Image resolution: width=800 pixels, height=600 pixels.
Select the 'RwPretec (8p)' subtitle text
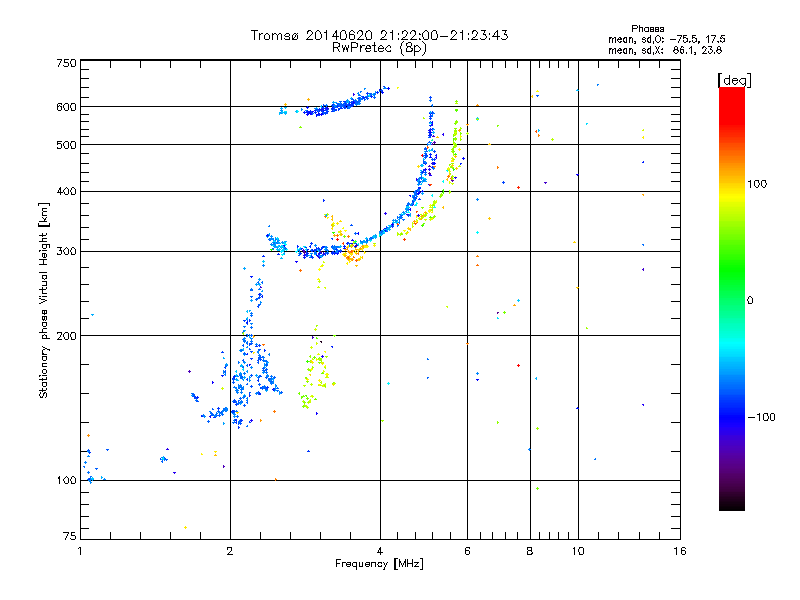click(379, 48)
